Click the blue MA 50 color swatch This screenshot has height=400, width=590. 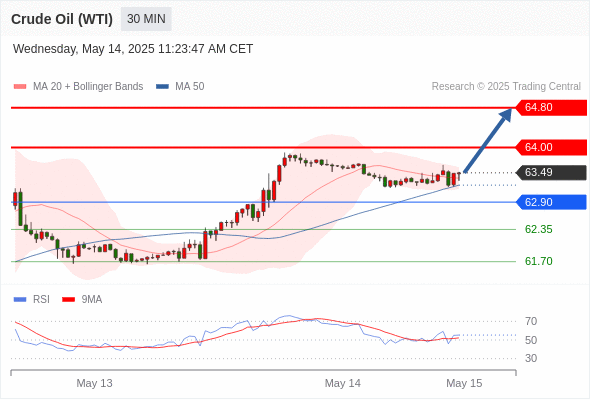pos(162,87)
